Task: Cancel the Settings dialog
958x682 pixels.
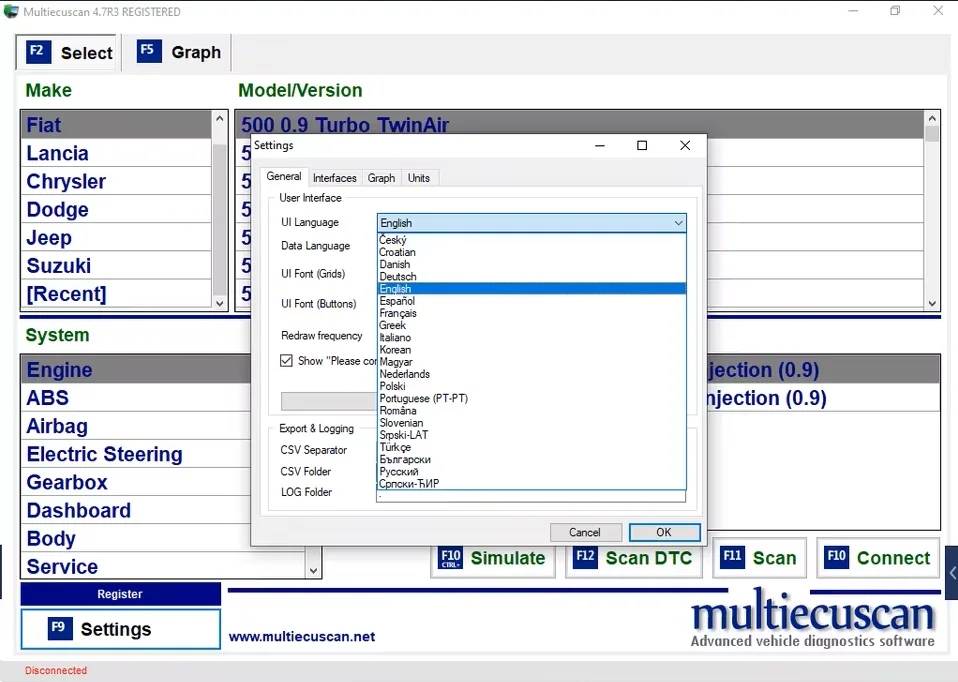Action: tap(585, 532)
